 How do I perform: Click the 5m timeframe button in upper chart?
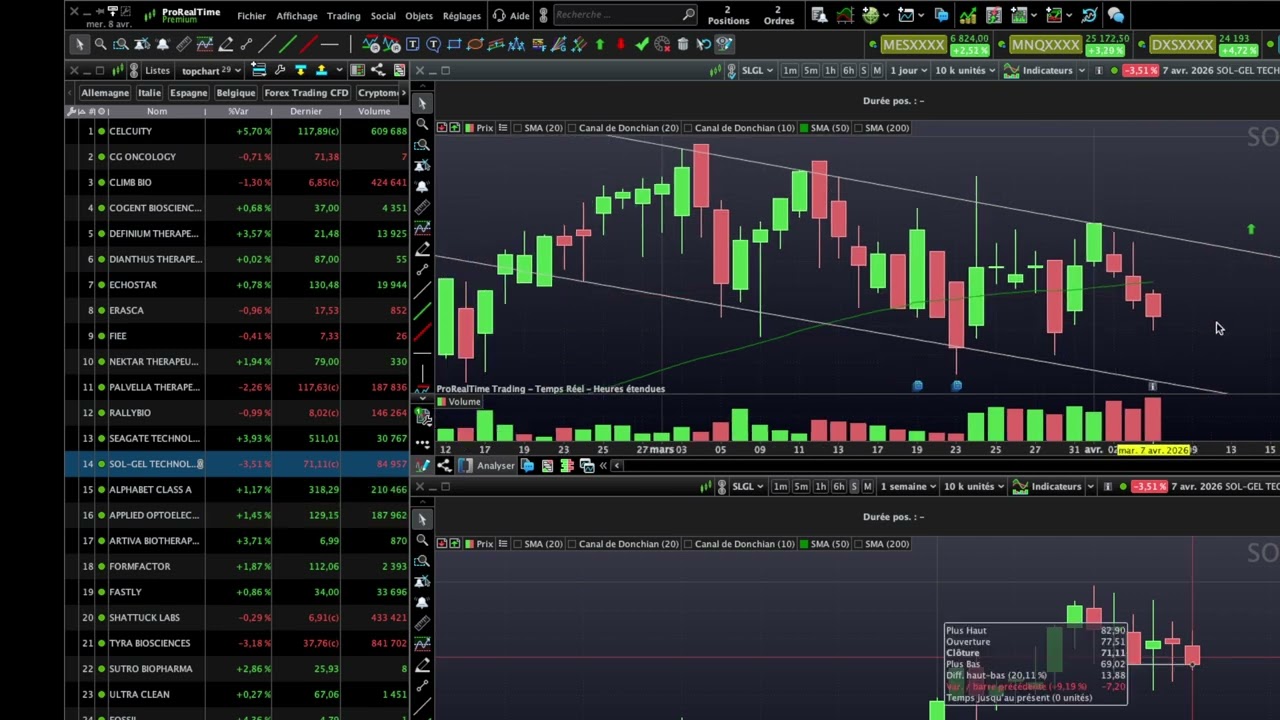coord(810,70)
